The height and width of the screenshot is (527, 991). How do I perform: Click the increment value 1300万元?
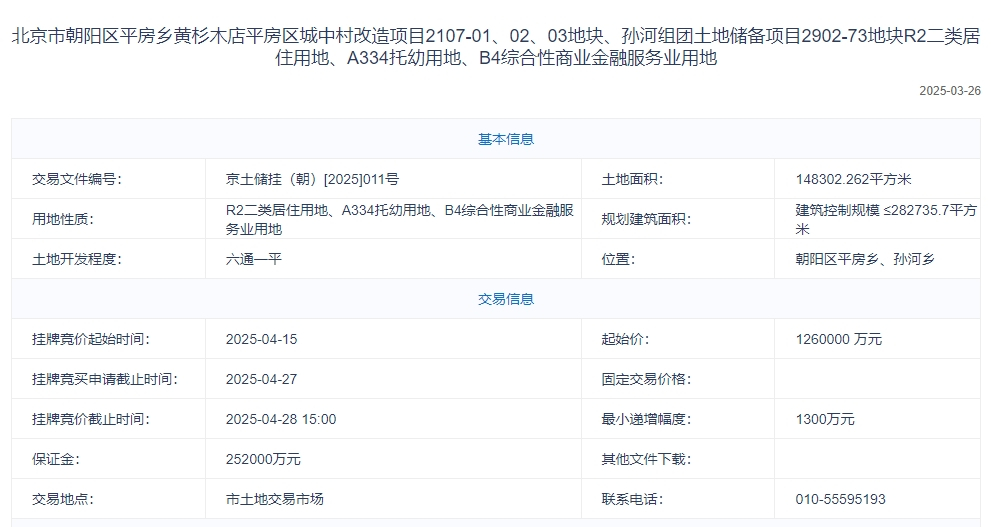coord(825,419)
